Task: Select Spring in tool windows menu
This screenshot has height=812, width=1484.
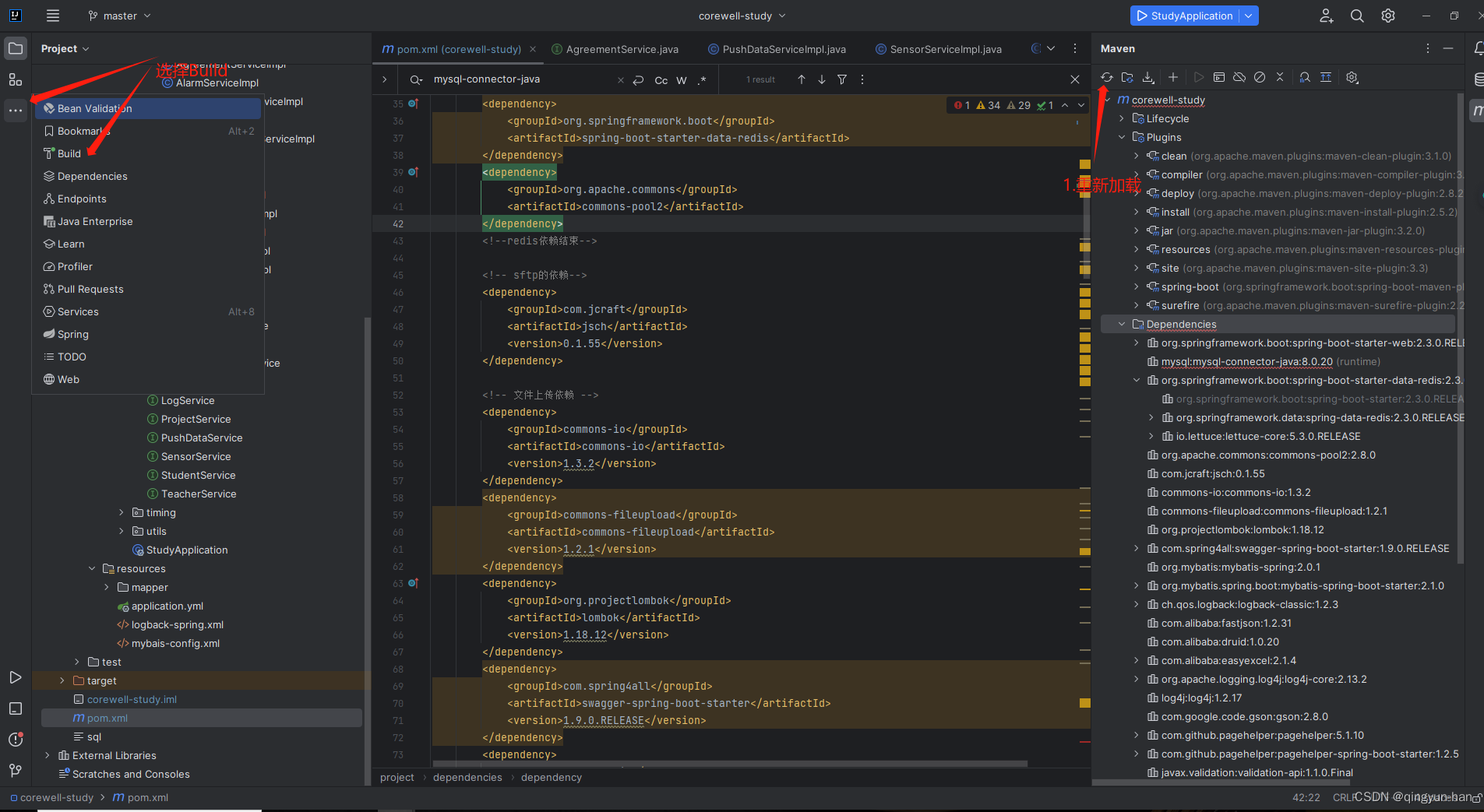Action: pyautogui.click(x=148, y=334)
